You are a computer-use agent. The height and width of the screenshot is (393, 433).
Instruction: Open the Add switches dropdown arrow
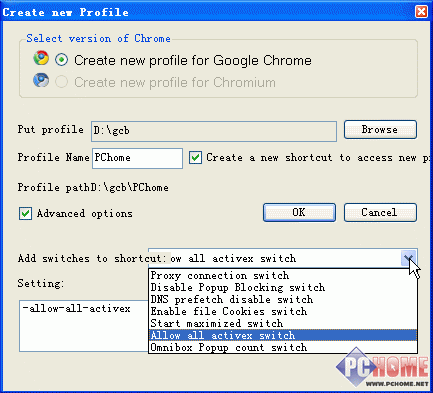point(409,258)
